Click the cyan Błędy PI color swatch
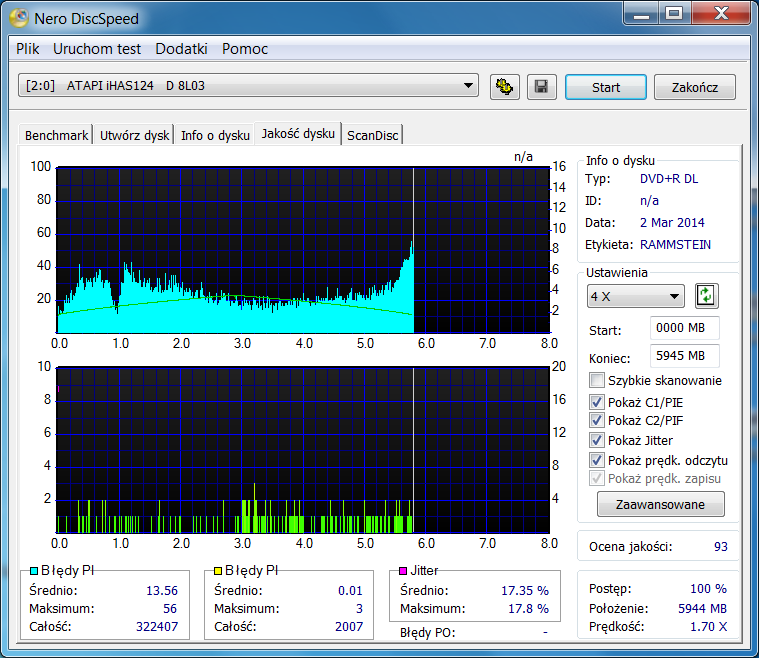The image size is (759, 658). coord(34,571)
